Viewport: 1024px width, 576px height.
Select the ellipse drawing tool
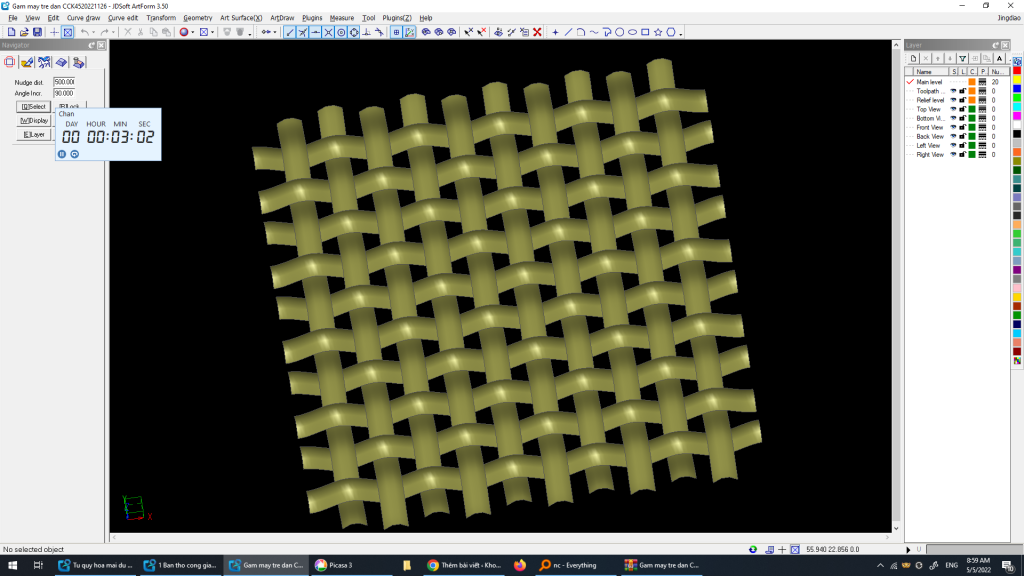pos(632,32)
